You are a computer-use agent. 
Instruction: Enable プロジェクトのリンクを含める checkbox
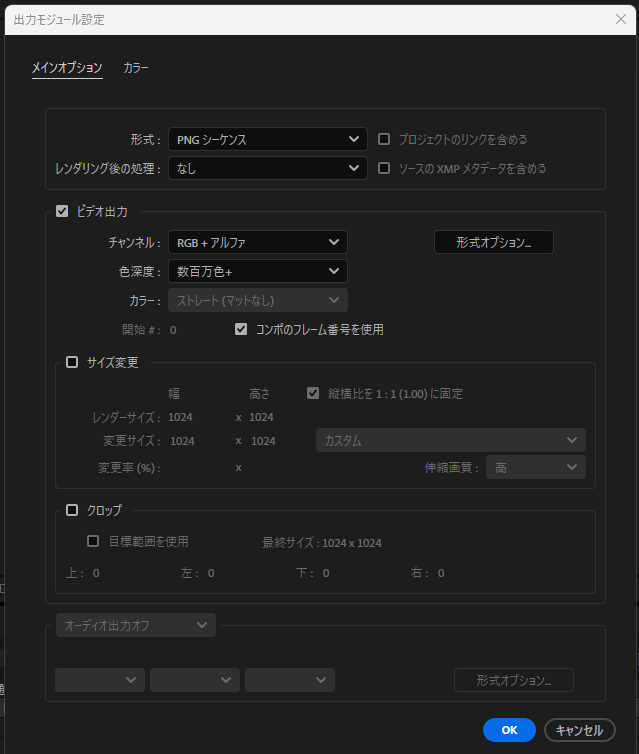[x=384, y=139]
